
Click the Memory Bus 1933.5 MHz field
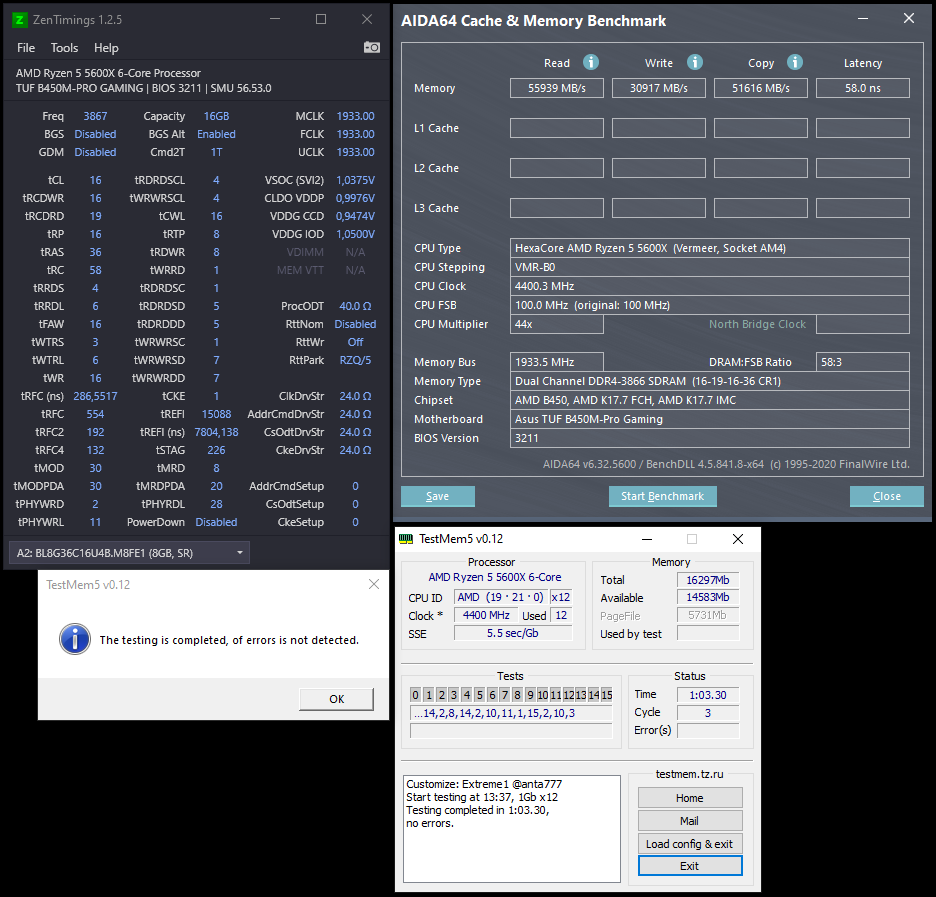pyautogui.click(x=557, y=362)
